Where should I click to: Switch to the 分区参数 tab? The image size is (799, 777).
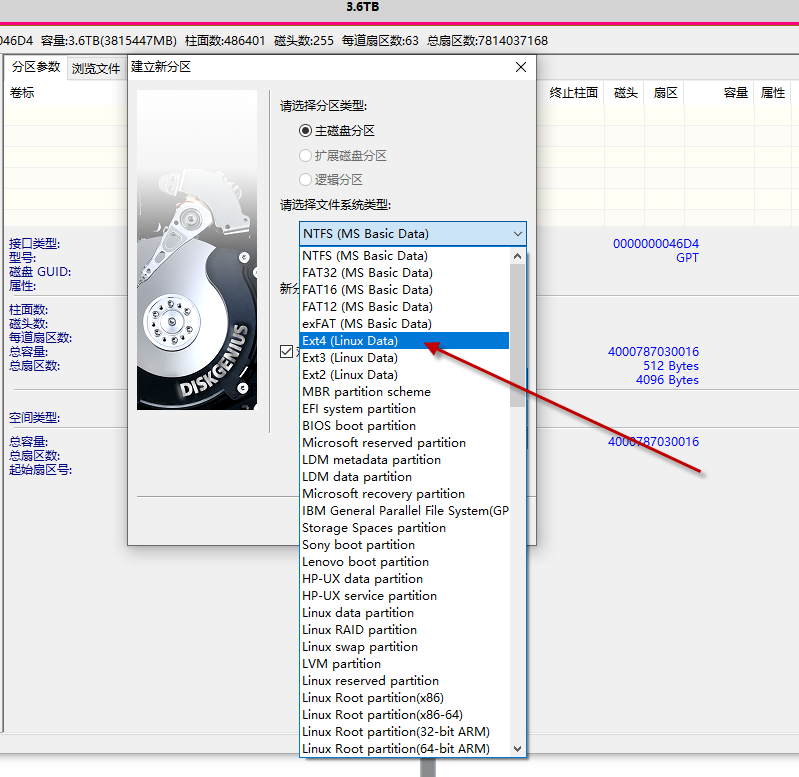[x=36, y=67]
